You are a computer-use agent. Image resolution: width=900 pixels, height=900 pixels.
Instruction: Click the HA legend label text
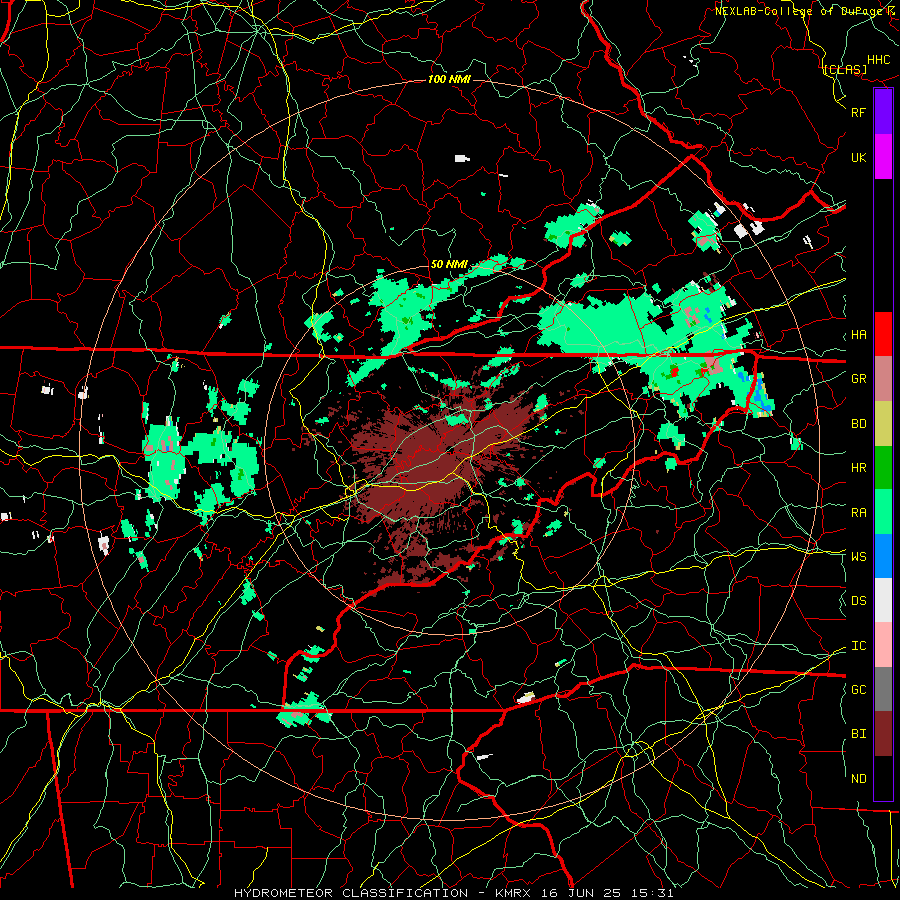pyautogui.click(x=858, y=335)
